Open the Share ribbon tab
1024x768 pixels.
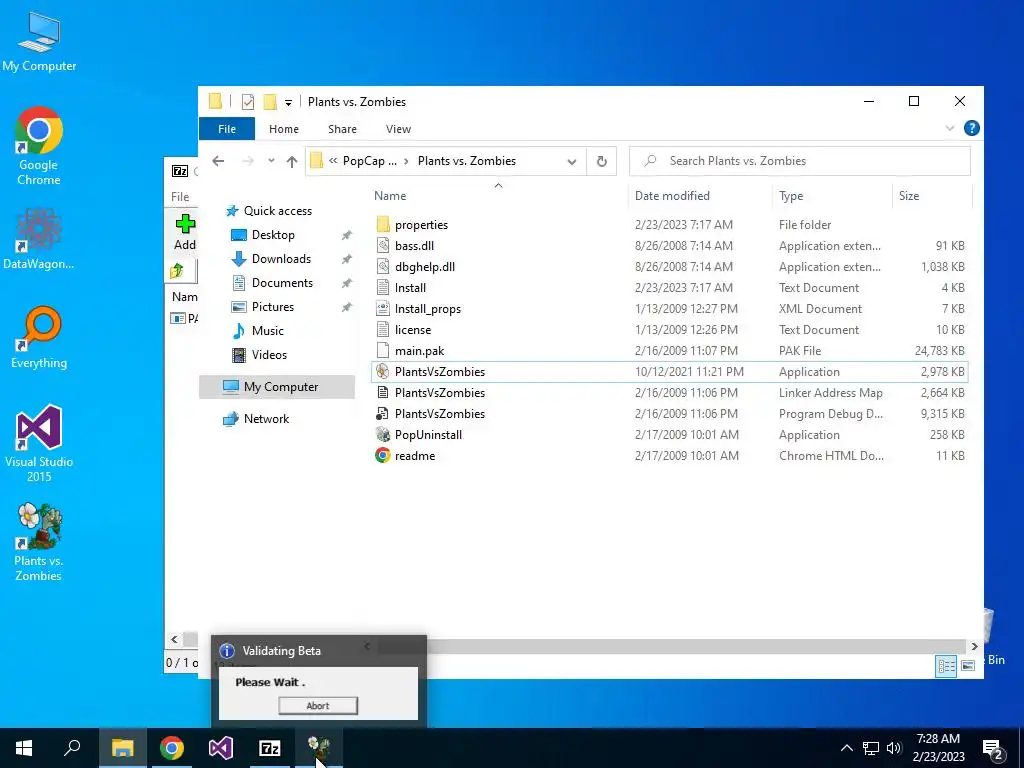pos(342,129)
